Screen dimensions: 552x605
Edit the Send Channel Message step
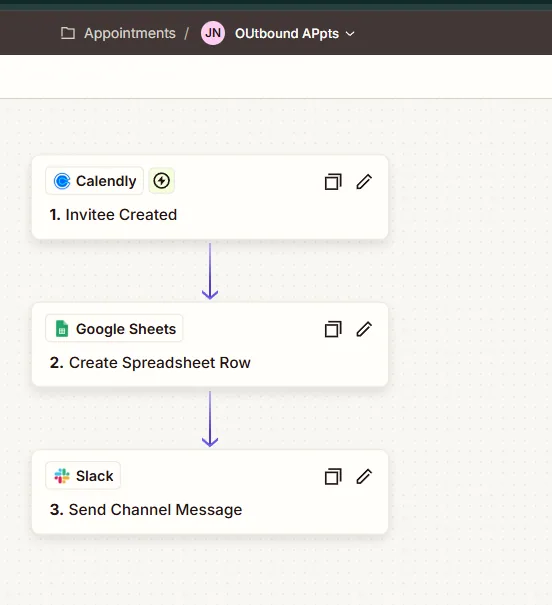point(364,477)
